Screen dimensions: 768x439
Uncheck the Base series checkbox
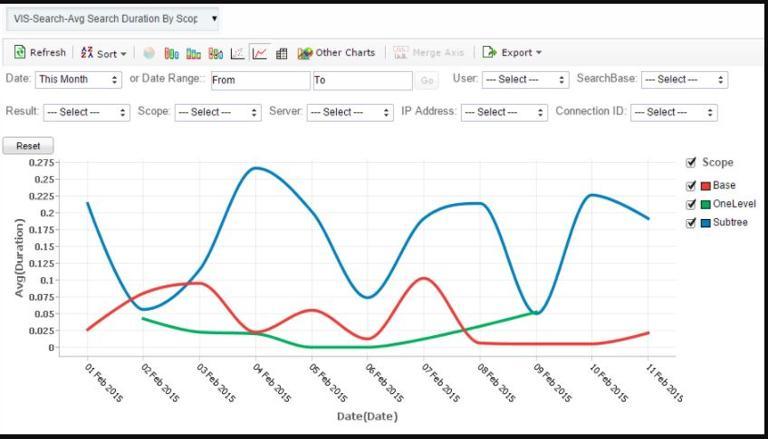pyautogui.click(x=691, y=186)
